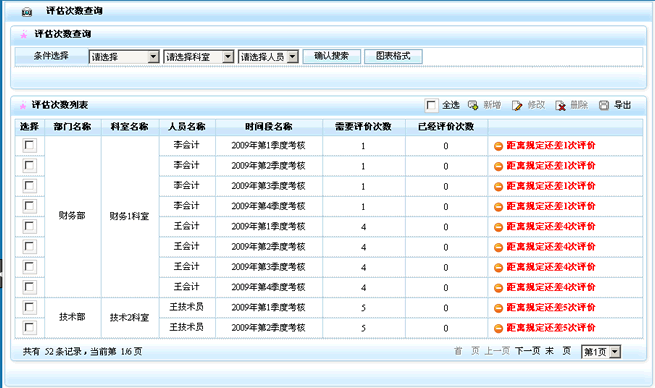Check the 全选 select-all checkbox
655x388 pixels.
[431, 105]
